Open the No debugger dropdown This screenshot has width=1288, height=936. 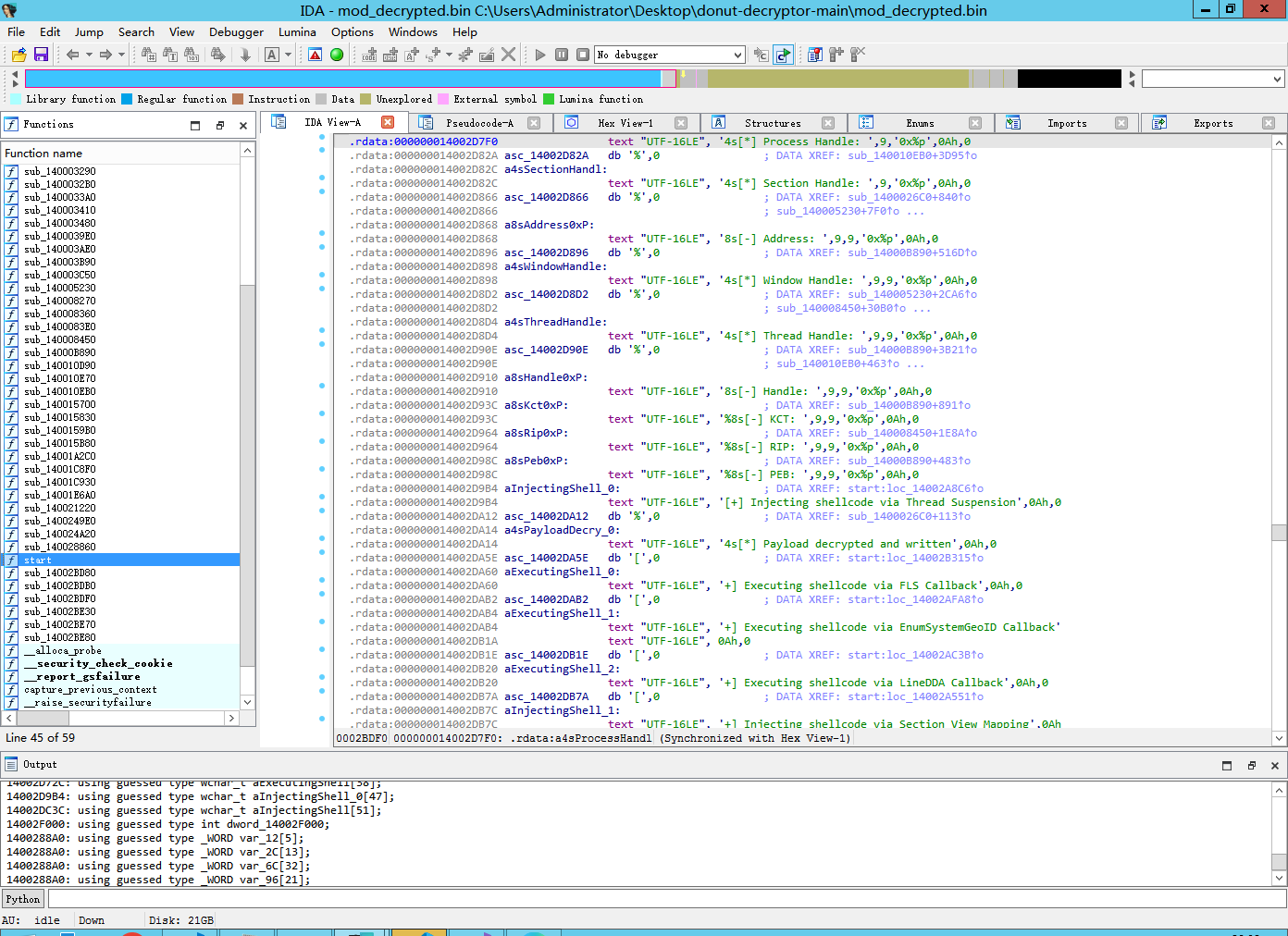[x=737, y=55]
